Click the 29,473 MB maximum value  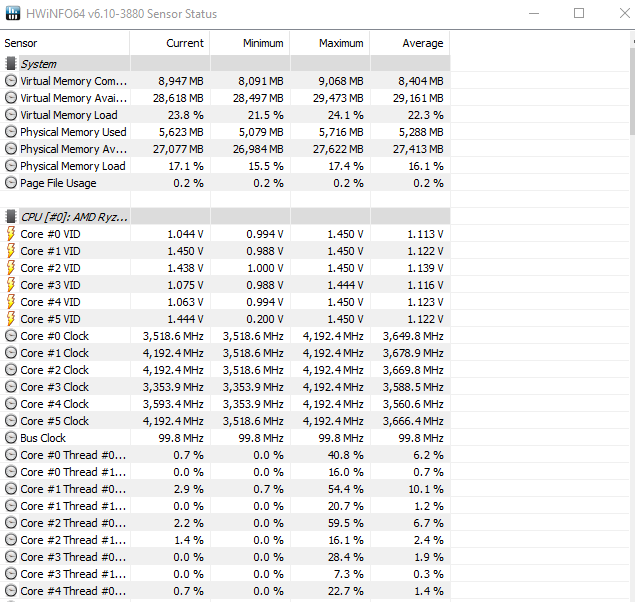(338, 98)
